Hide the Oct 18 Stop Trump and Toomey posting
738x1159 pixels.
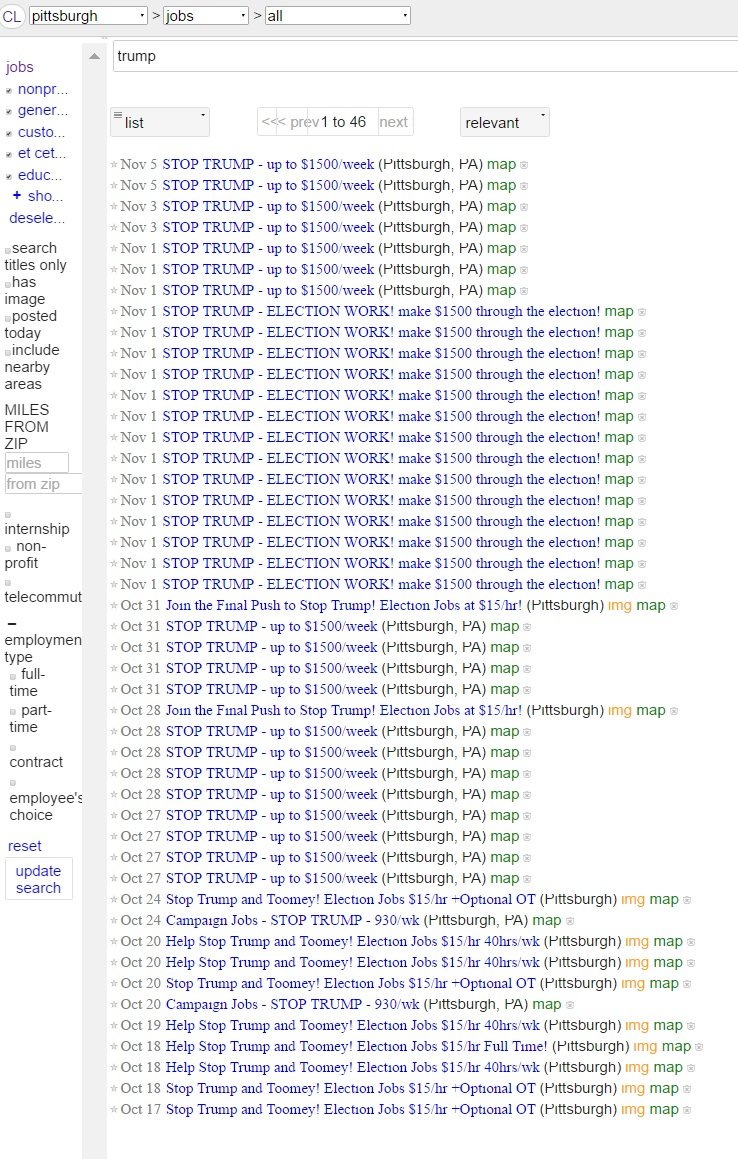pos(686,1090)
